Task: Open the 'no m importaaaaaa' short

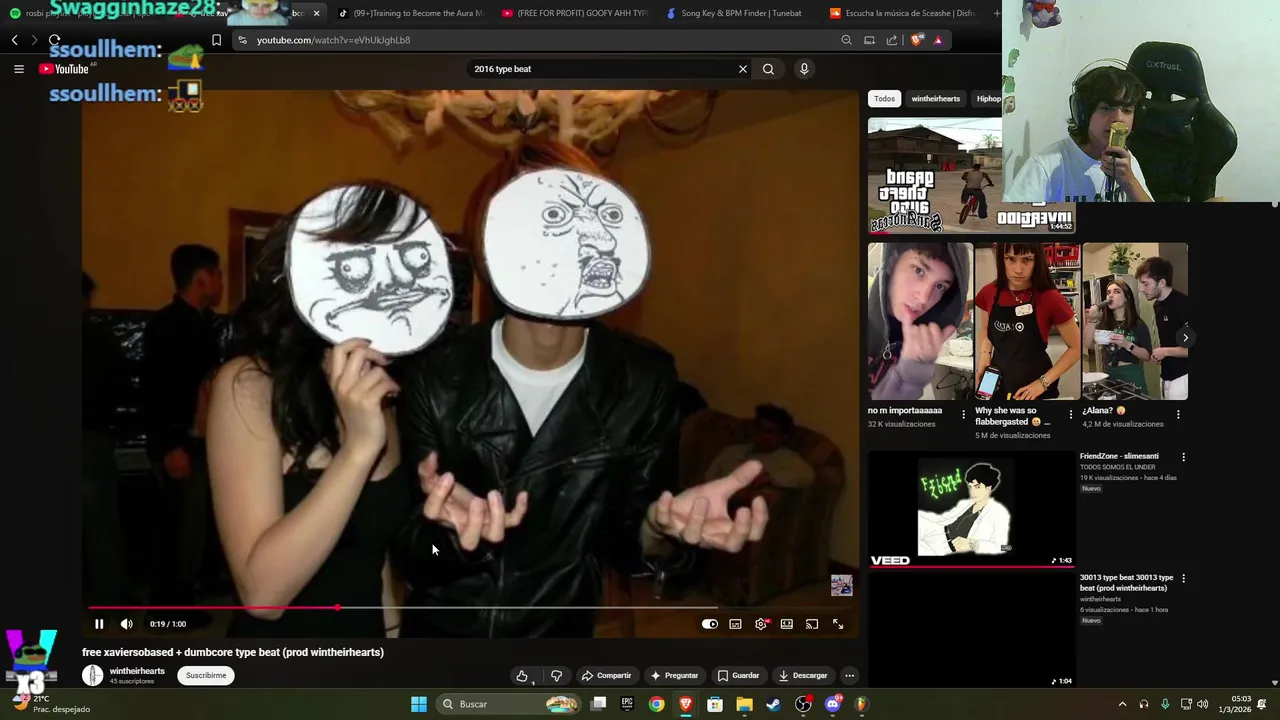Action: [x=920, y=321]
